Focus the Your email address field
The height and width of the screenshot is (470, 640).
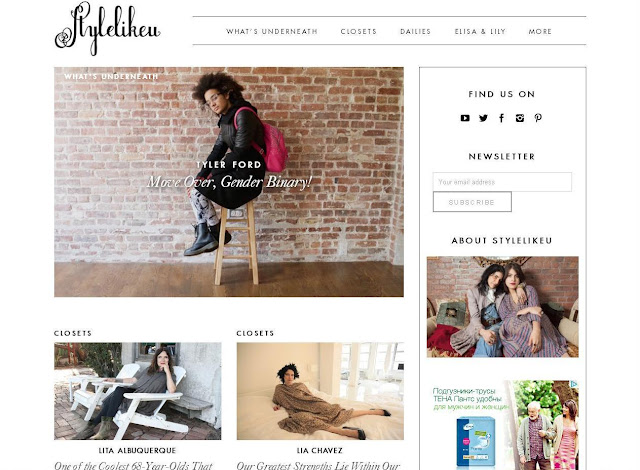click(x=502, y=182)
